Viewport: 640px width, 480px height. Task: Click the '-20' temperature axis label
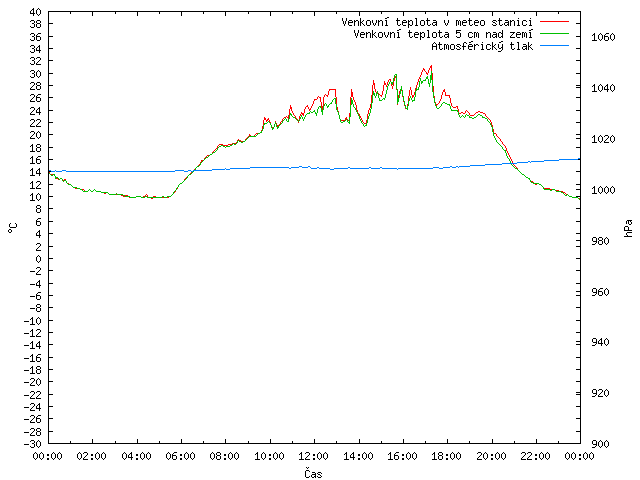click(33, 382)
